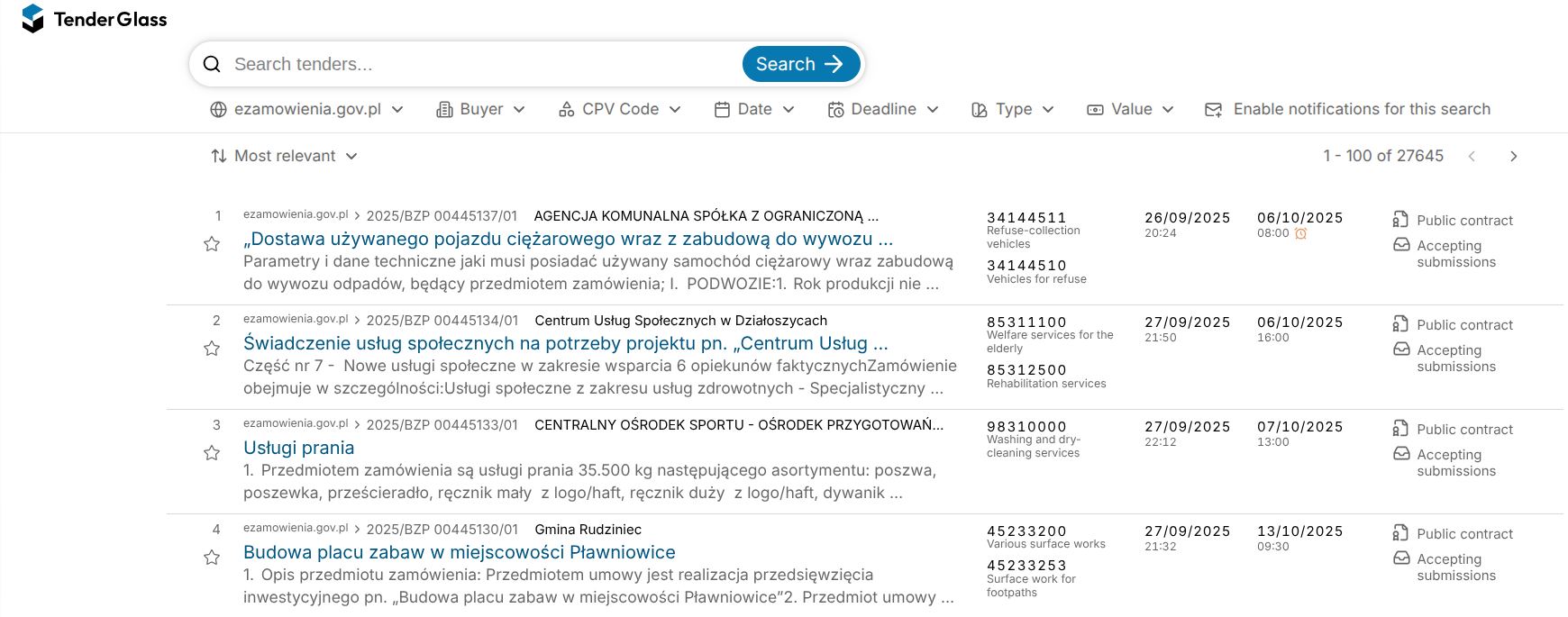Viewport: 1568px width, 617px height.
Task: Click the notification envelope icon
Action: pos(1214,110)
